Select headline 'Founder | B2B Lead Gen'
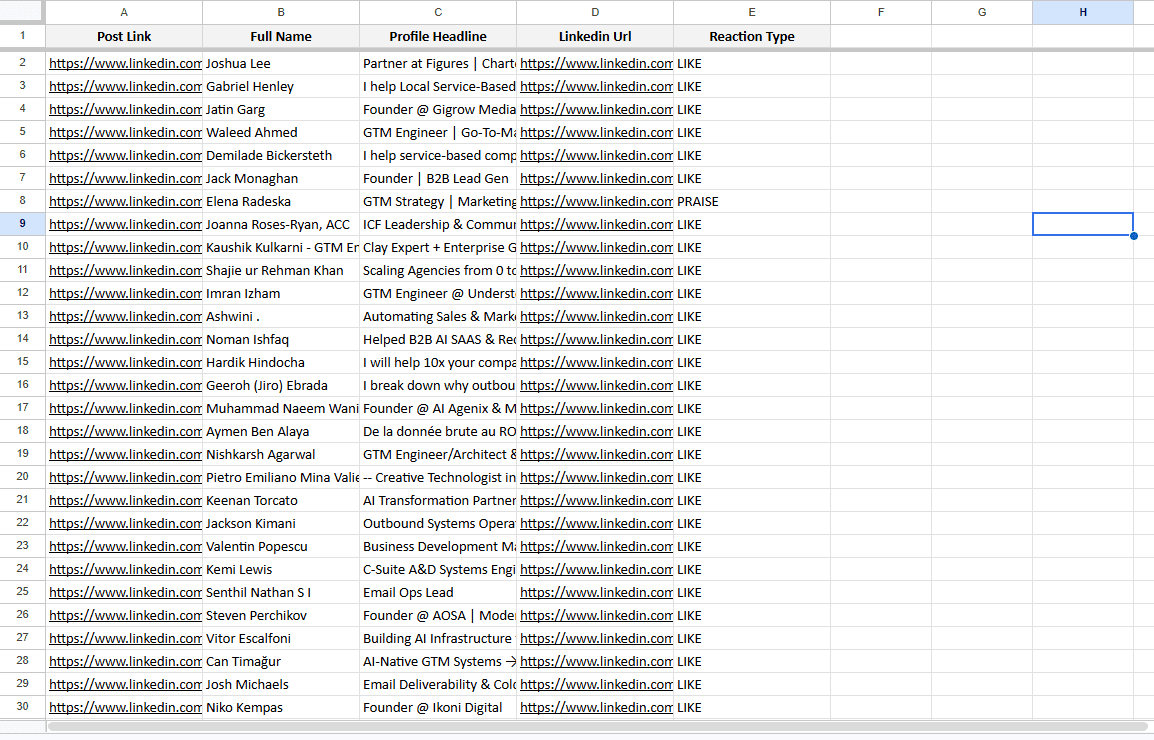Viewport: 1154px width, 740px height. point(438,178)
